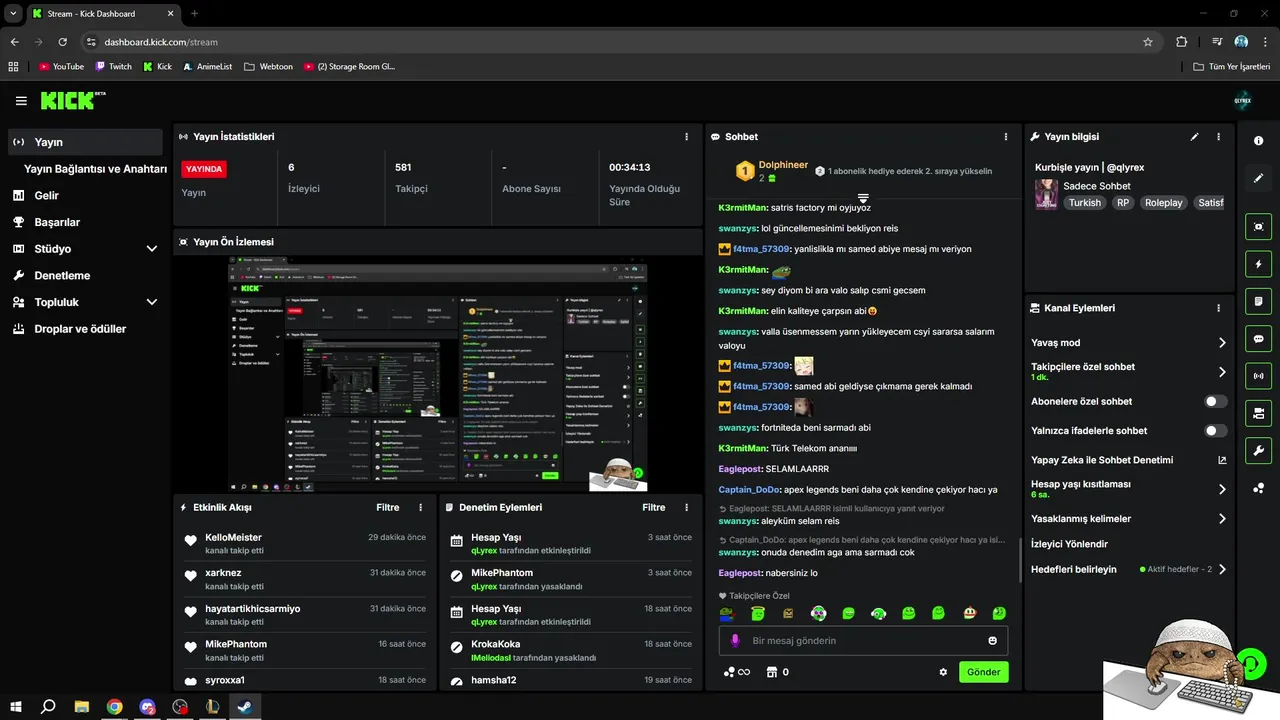This screenshot has width=1280, height=720.
Task: Open Sohbet panel three-dot menu
Action: click(x=1006, y=137)
